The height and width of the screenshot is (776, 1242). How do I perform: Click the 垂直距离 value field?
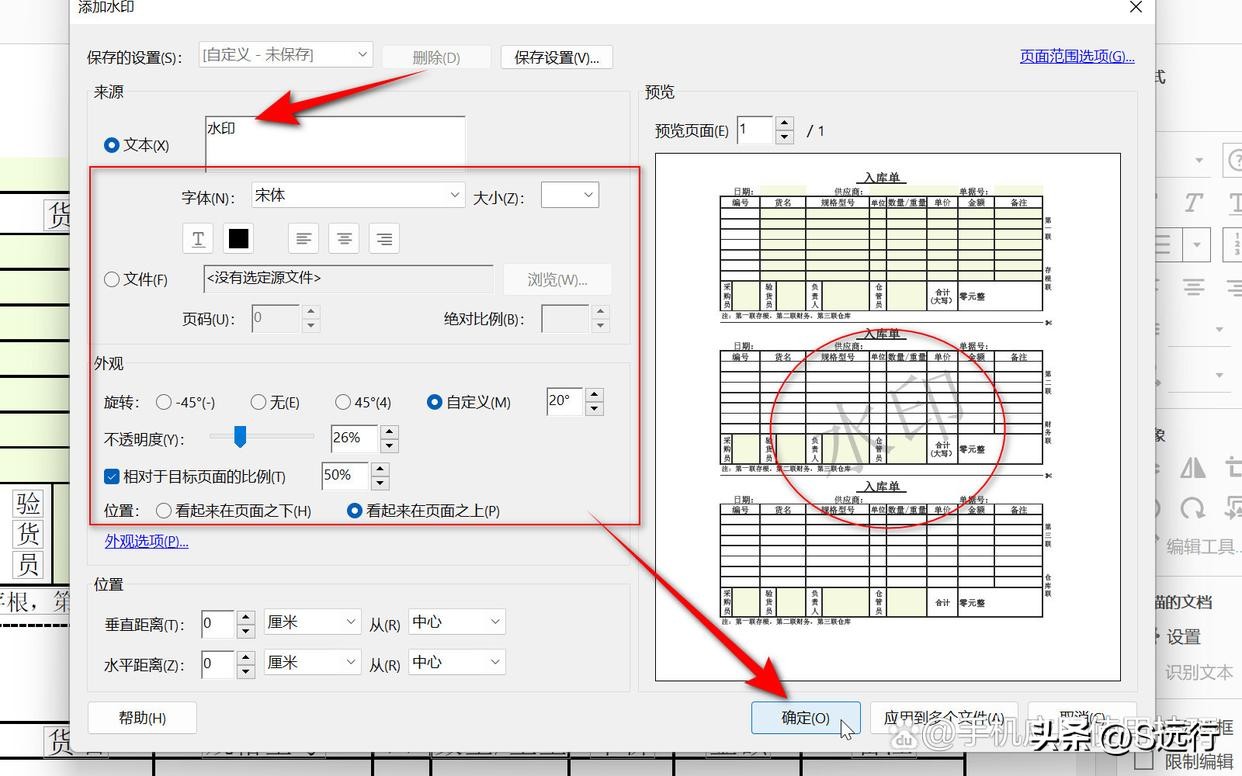point(218,624)
